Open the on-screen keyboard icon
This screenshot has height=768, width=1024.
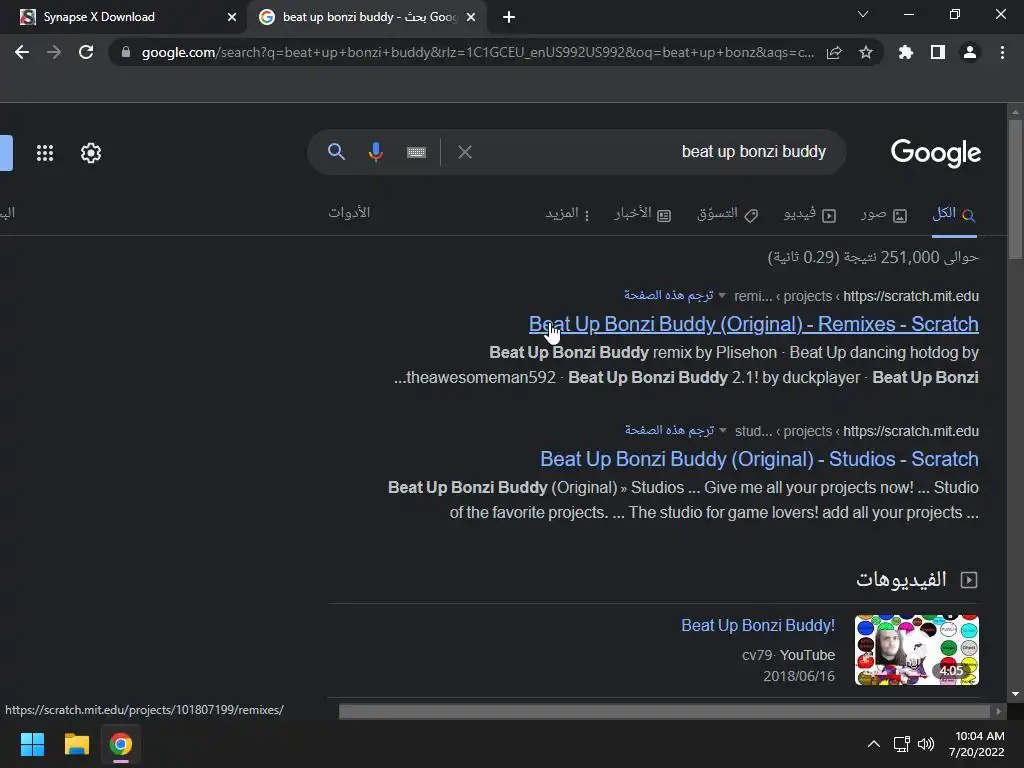coord(416,152)
